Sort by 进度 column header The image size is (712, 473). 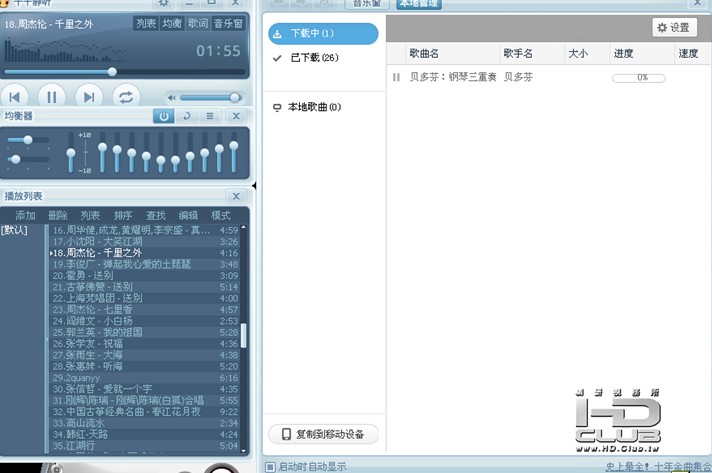(x=642, y=54)
